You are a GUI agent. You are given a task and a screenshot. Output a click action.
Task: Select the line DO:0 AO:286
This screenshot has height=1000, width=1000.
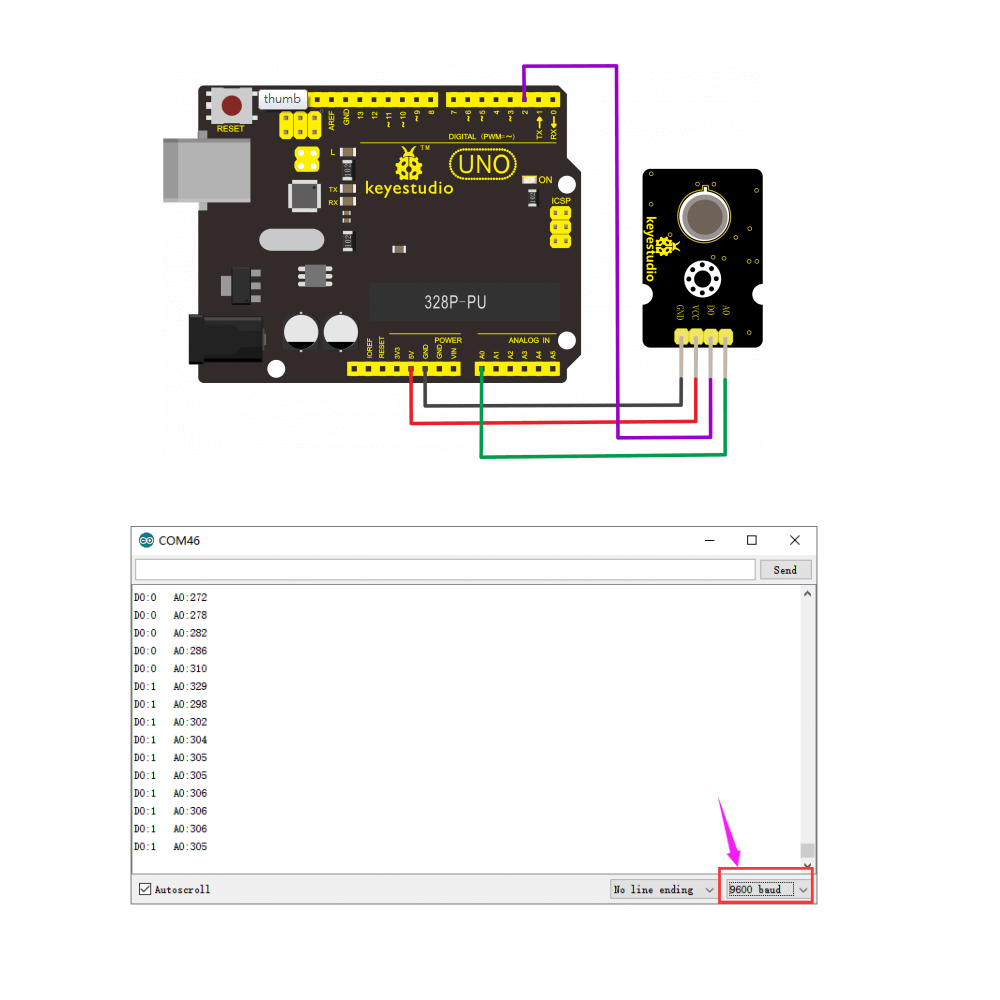pos(170,651)
